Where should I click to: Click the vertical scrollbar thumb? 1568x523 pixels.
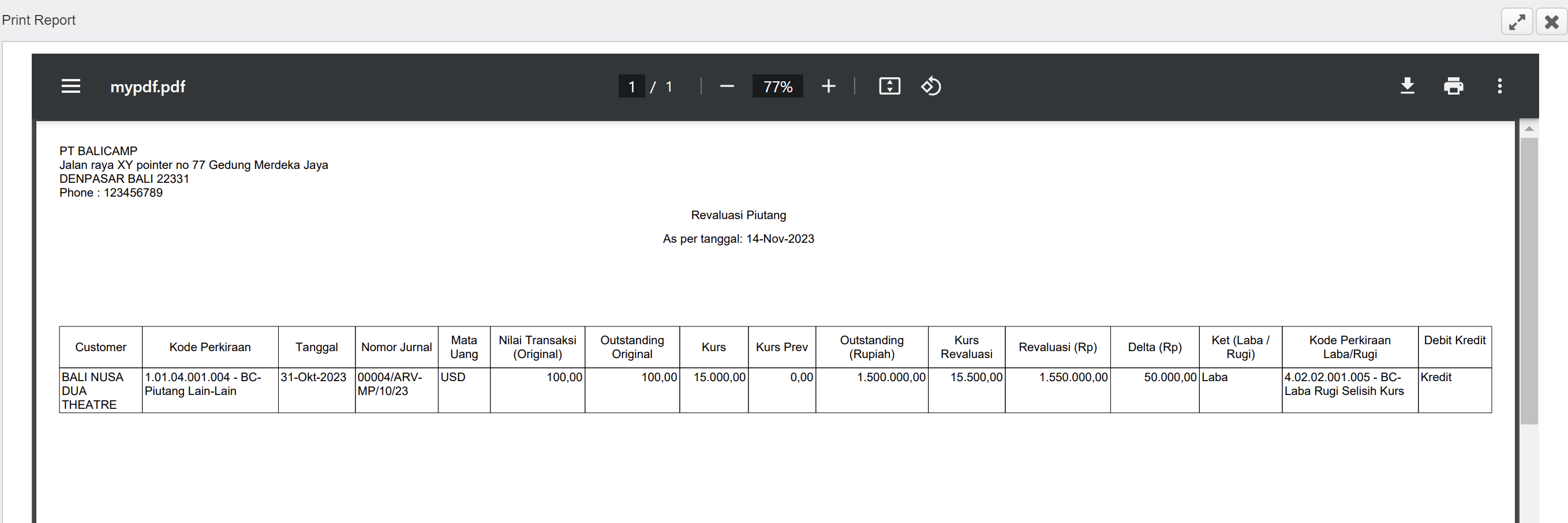[1528, 280]
